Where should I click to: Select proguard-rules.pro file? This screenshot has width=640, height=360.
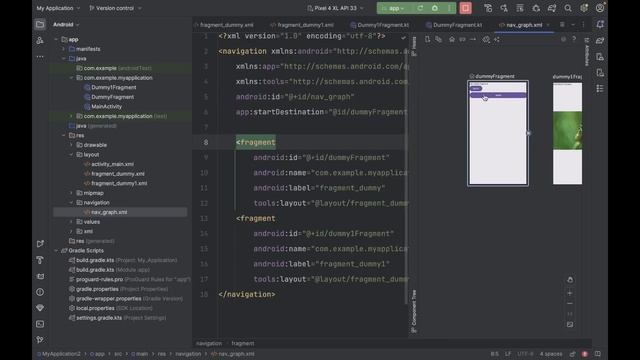tap(100, 280)
